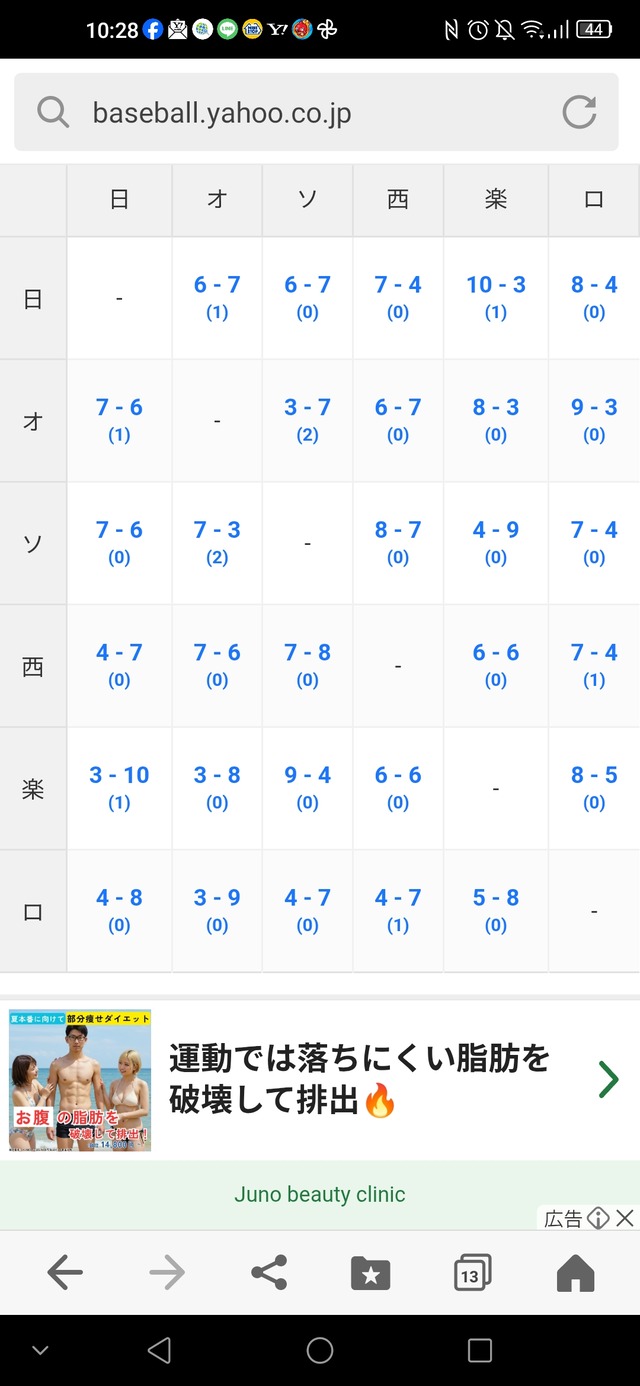Open the bookmarks folder icon
Screen dimensions: 640x1386
(x=371, y=1273)
